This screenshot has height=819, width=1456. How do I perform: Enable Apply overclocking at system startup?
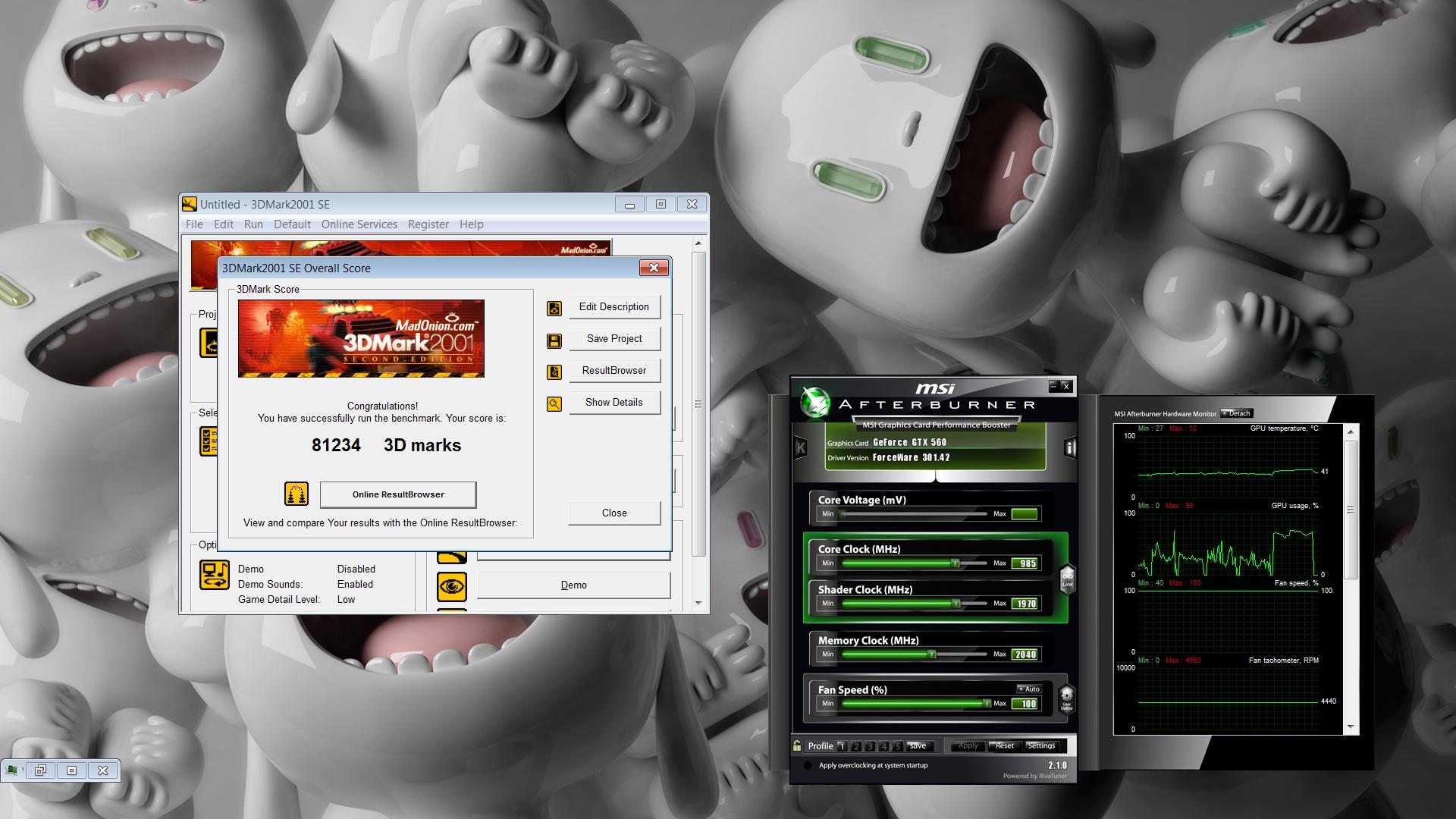[x=808, y=766]
